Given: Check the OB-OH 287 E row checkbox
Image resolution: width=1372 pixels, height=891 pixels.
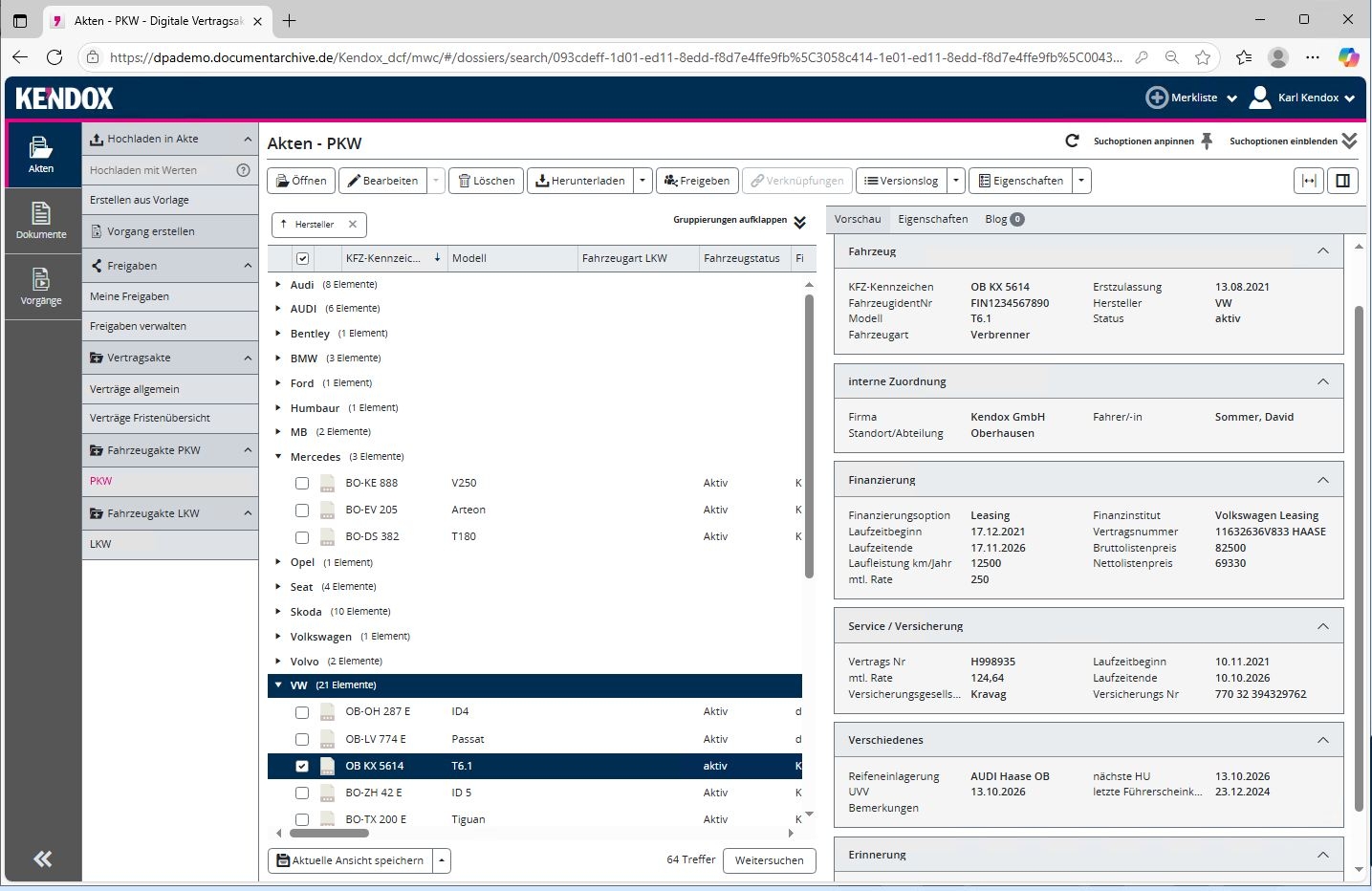Looking at the screenshot, I should point(302,712).
